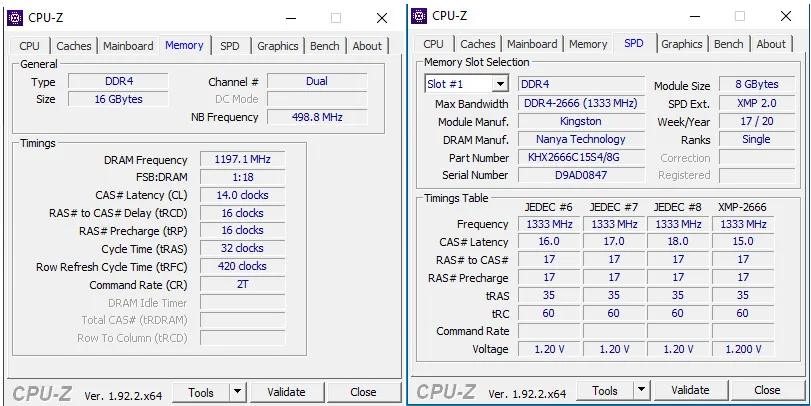Open Caches tab in right window
Viewport: 811px width, 406px height.
point(477,44)
